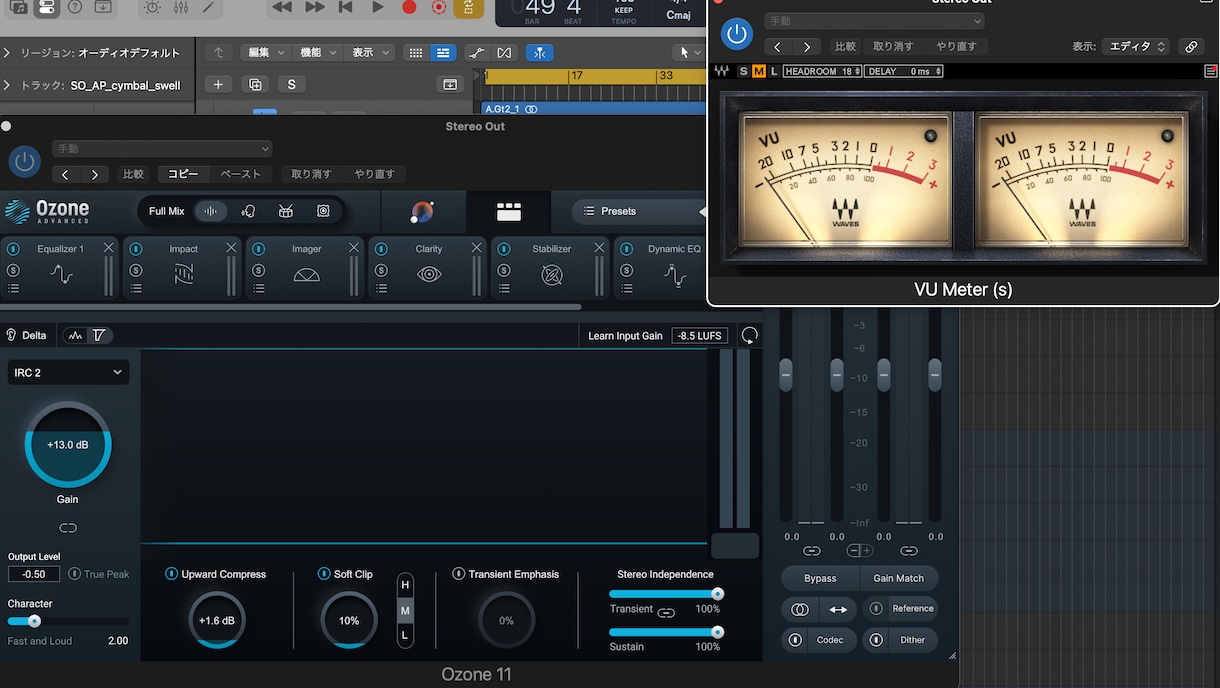Open the IRC 2 mode dropdown
This screenshot has width=1220, height=688.
point(68,372)
